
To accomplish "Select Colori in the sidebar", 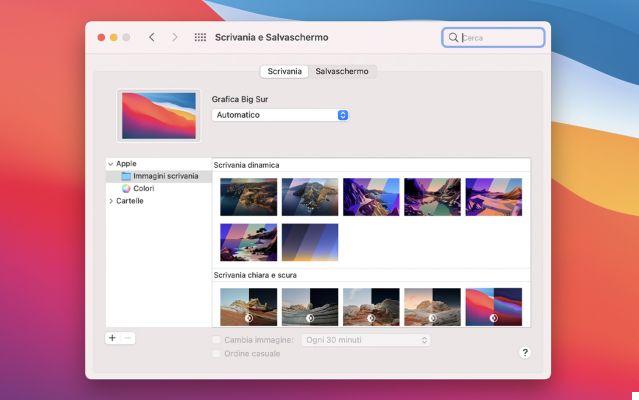I will point(143,188).
